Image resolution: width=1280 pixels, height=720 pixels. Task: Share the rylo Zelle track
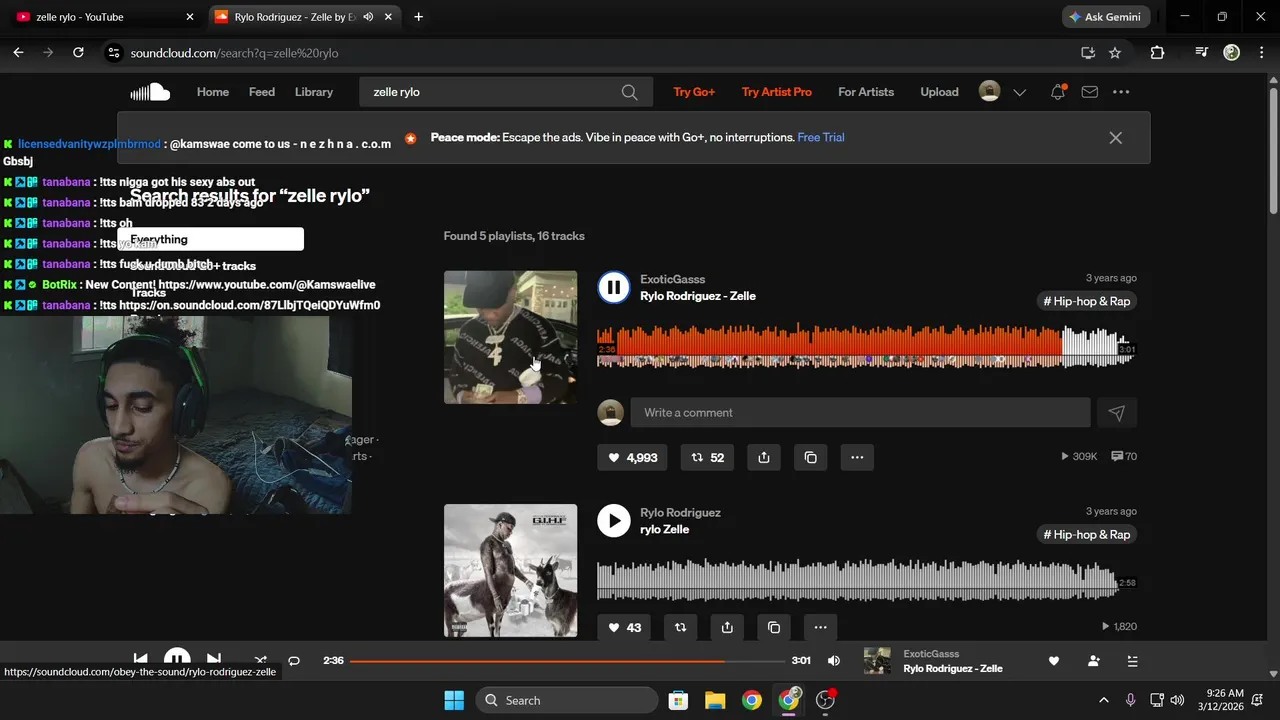tap(727, 627)
